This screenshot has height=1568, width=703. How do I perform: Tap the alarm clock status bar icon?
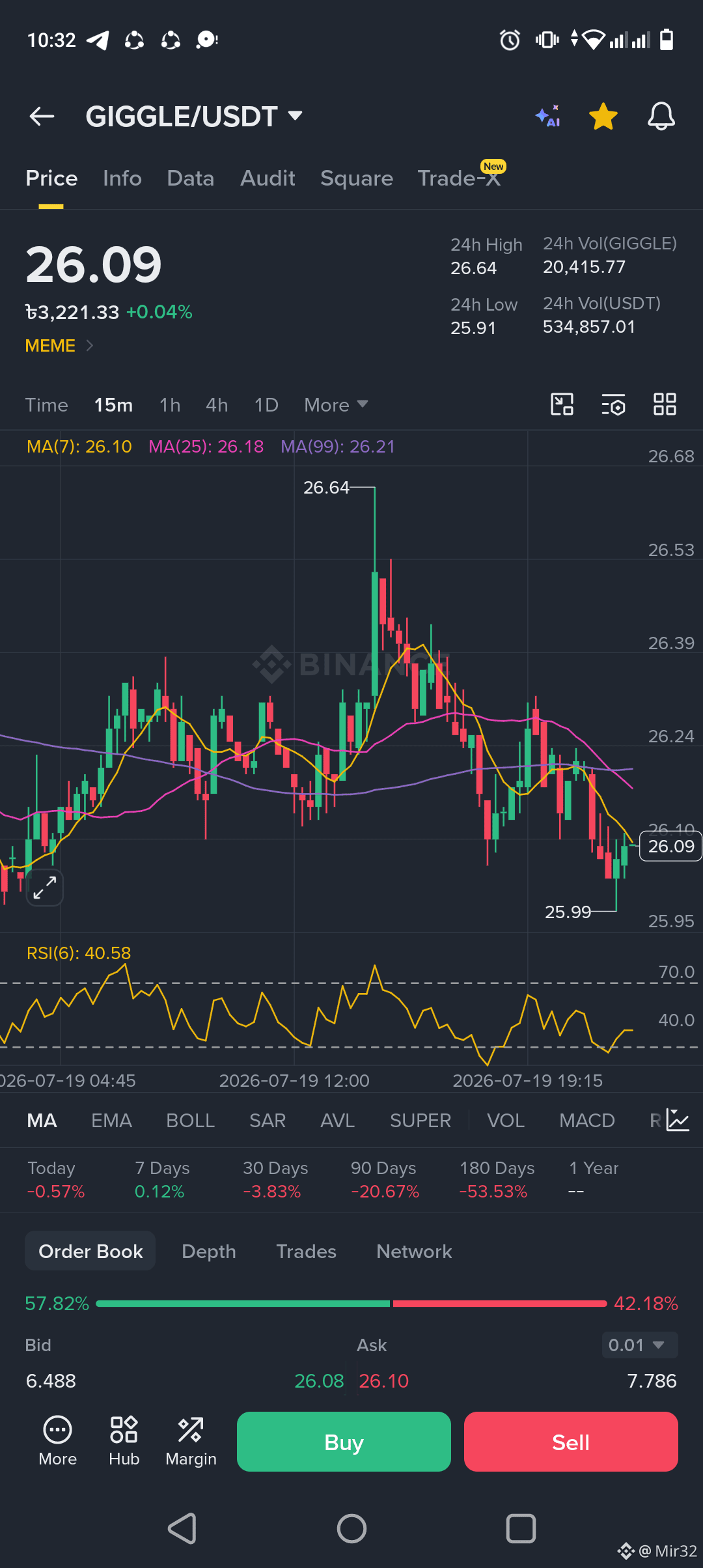coord(510,40)
